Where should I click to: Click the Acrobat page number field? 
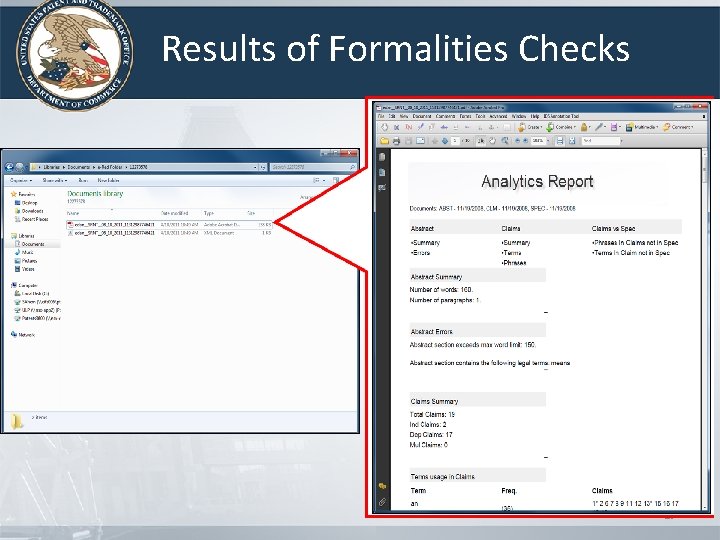coord(455,141)
